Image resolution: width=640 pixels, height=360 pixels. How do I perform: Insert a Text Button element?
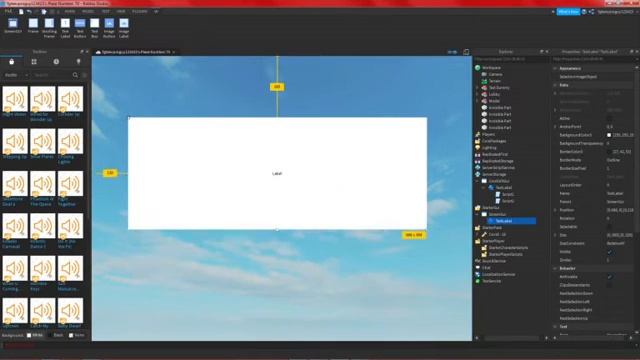[x=80, y=28]
